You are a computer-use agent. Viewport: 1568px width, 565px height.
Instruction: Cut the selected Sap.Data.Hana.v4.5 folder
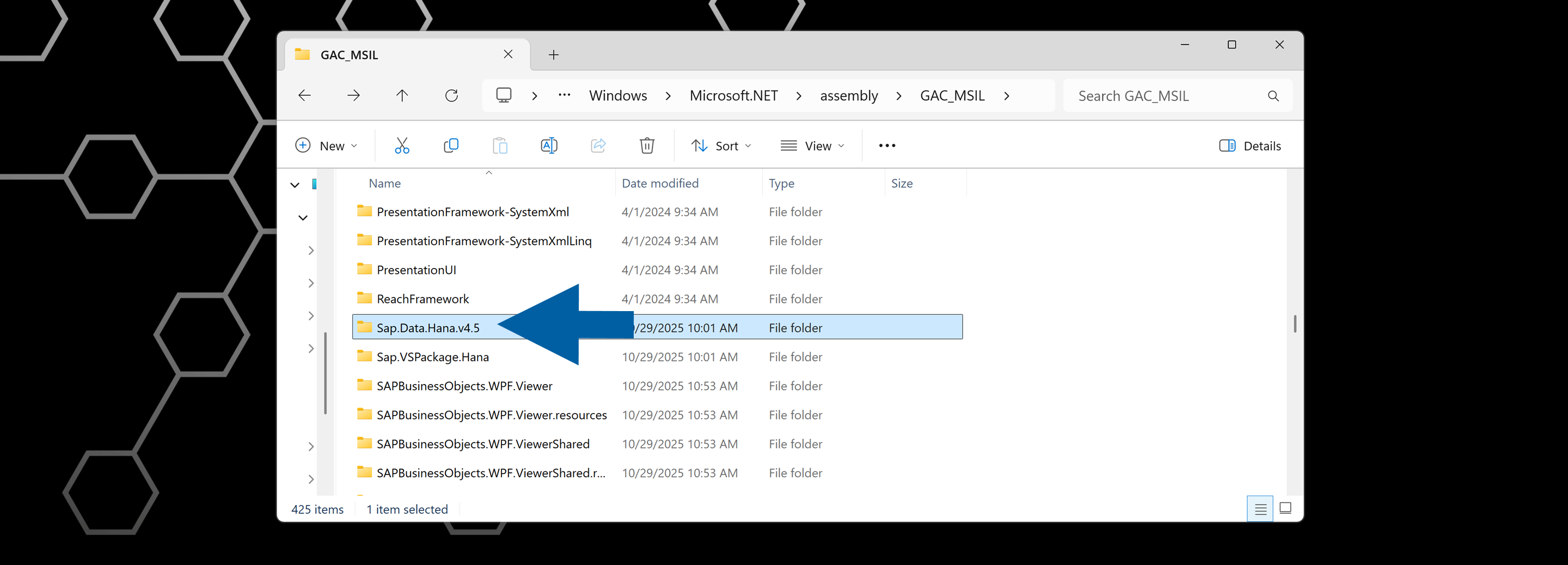[402, 145]
